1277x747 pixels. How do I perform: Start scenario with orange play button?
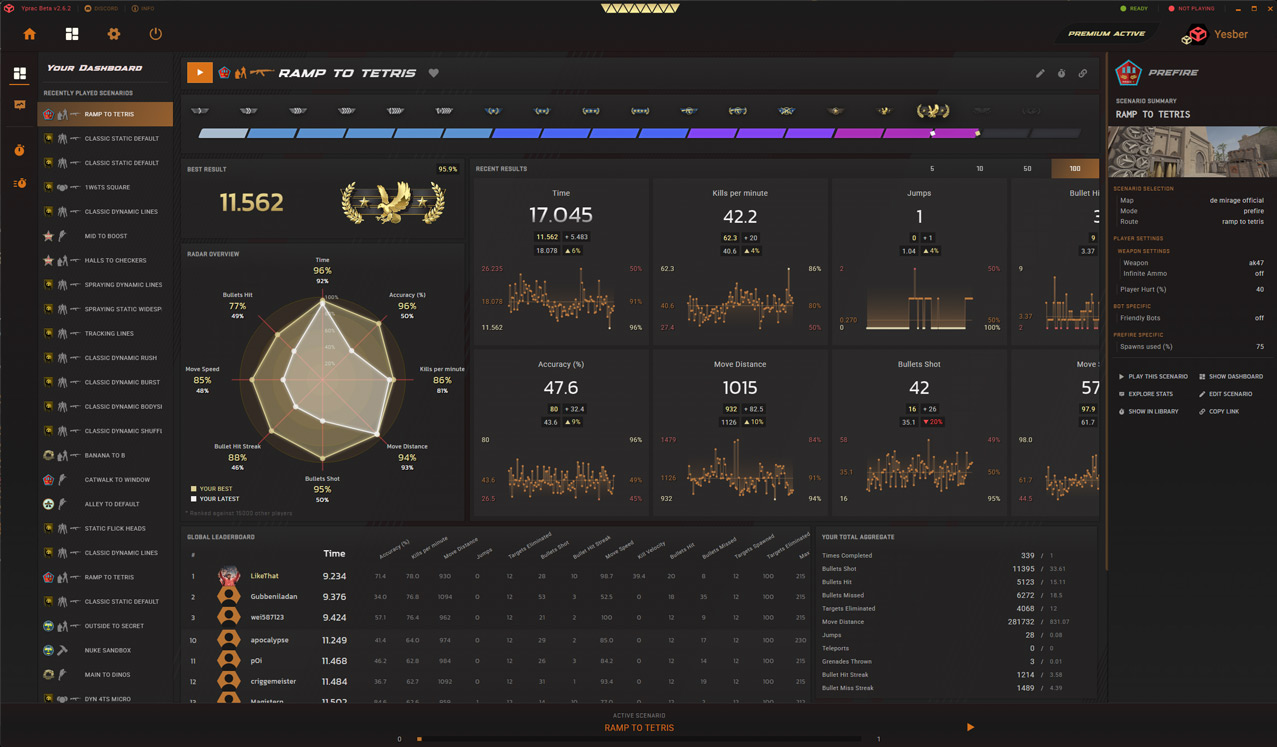coord(199,72)
